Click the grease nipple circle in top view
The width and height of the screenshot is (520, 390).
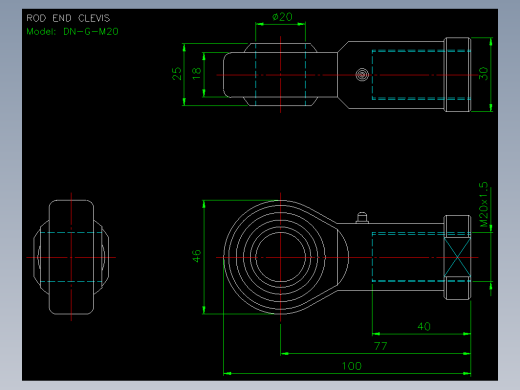(x=362, y=75)
